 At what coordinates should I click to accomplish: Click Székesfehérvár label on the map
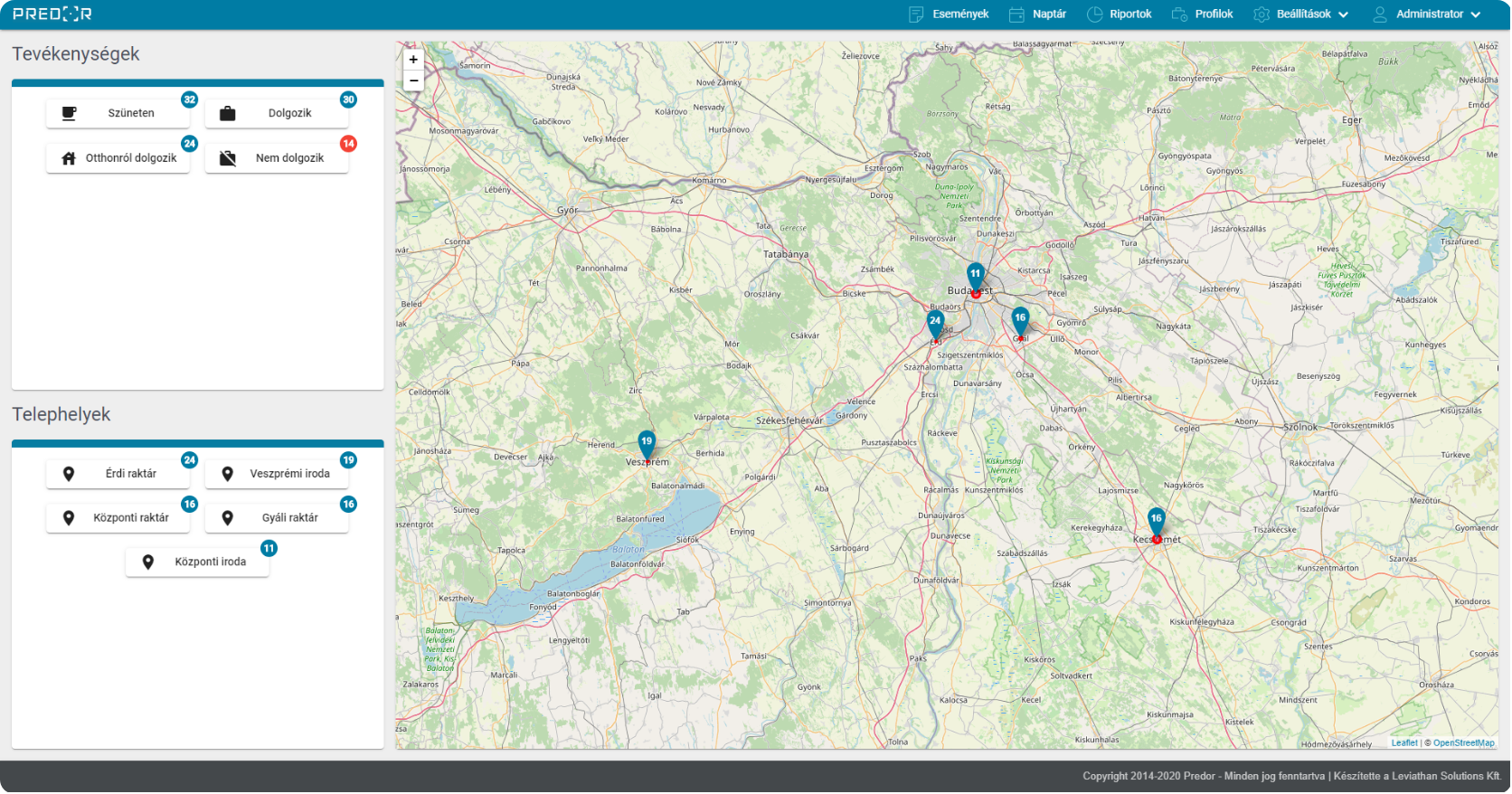(x=789, y=421)
